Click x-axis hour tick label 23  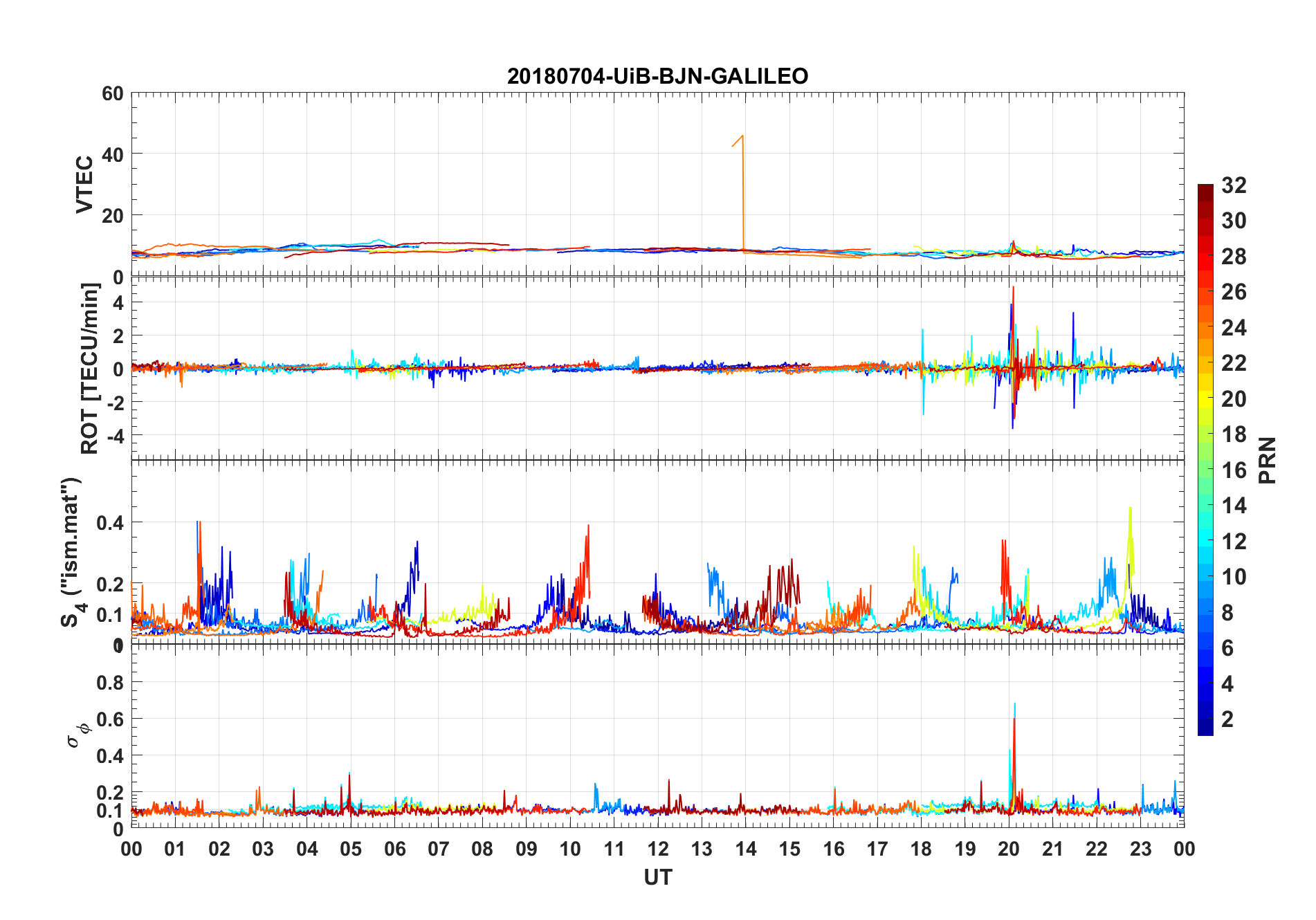1141,849
